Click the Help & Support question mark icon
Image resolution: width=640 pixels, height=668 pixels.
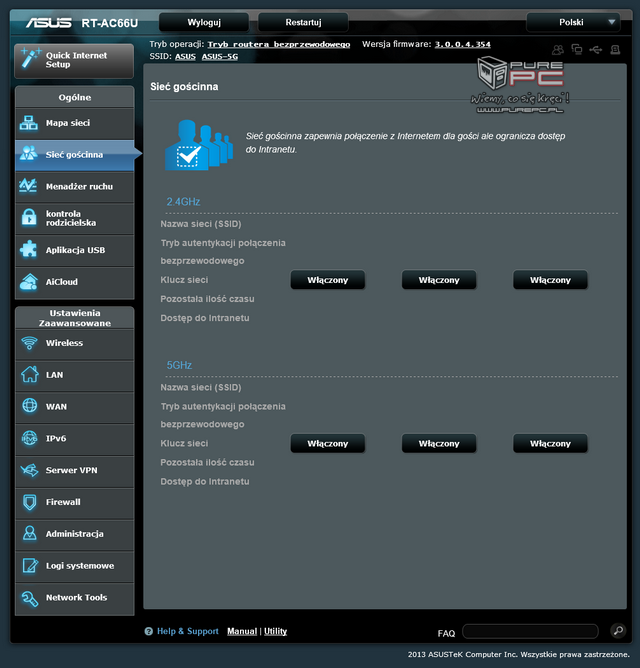[148, 631]
